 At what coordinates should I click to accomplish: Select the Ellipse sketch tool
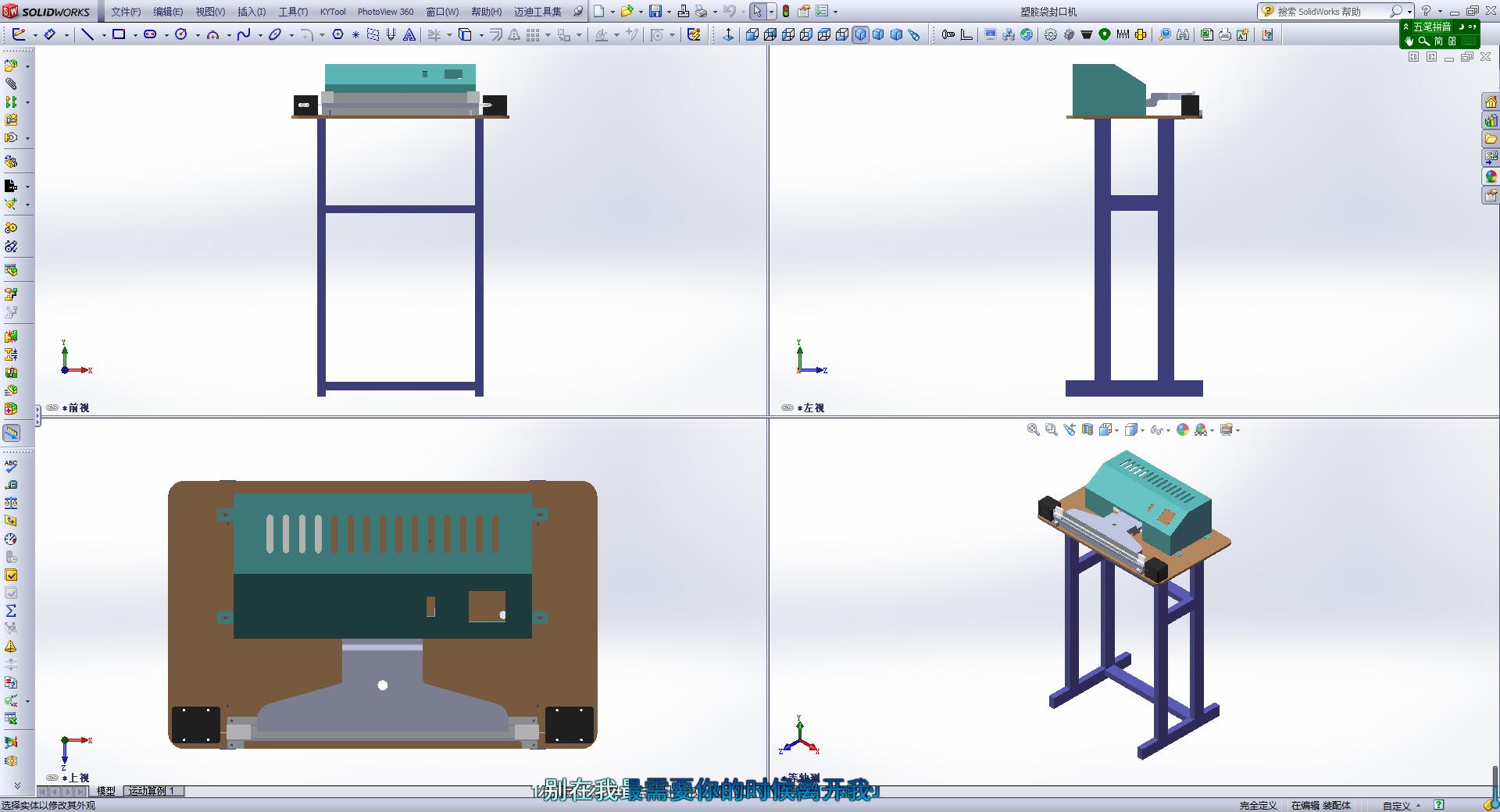[x=275, y=34]
